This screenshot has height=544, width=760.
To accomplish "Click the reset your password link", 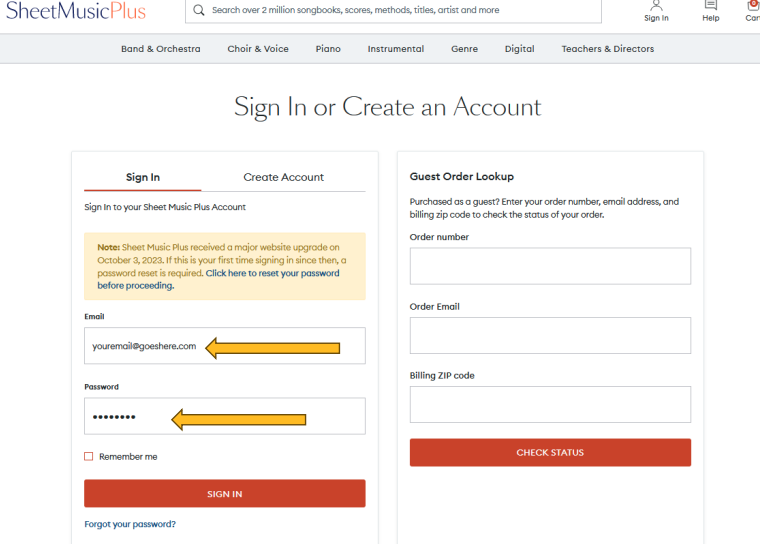I will [272, 273].
